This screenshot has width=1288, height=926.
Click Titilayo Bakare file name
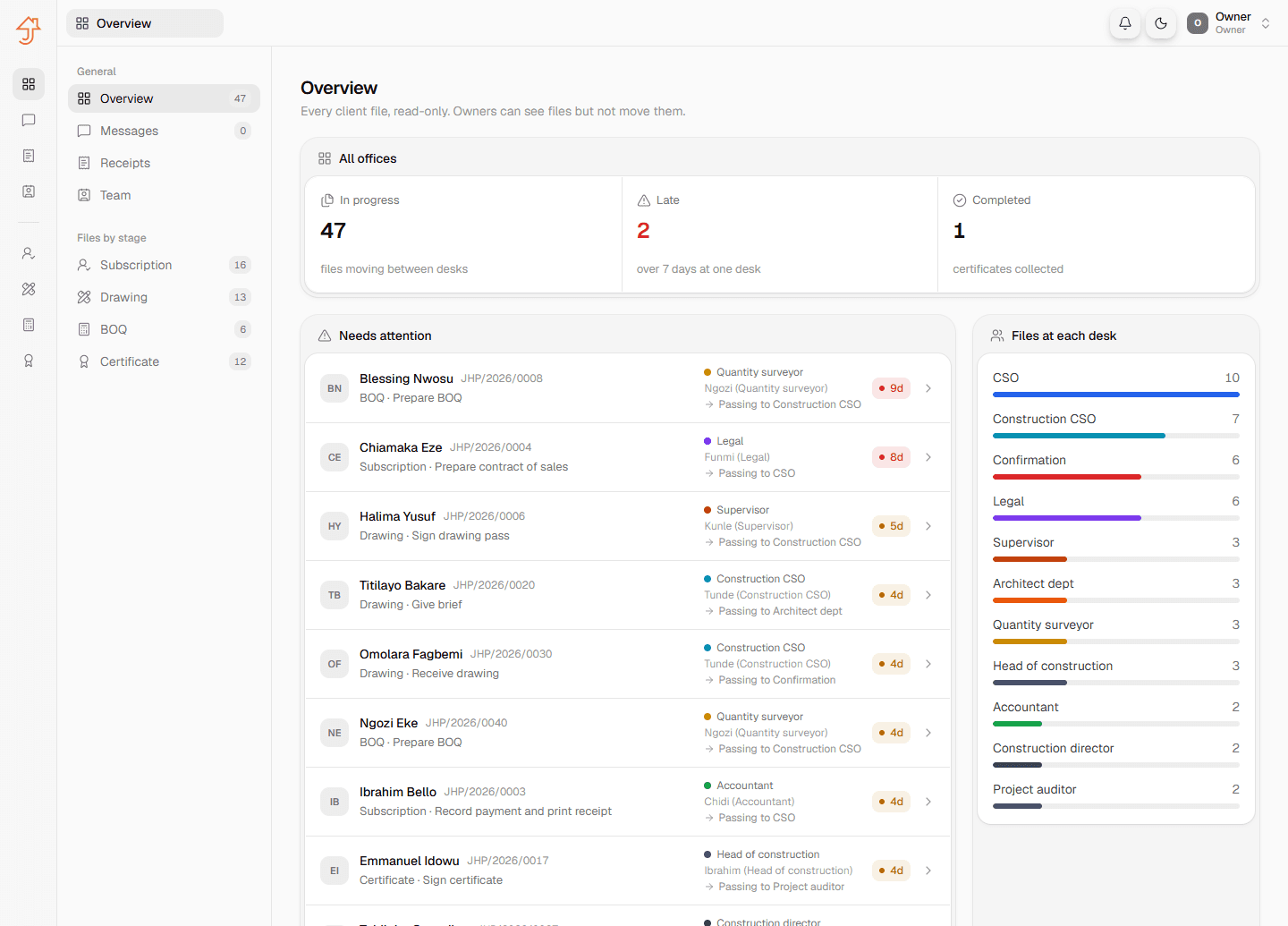coord(402,585)
